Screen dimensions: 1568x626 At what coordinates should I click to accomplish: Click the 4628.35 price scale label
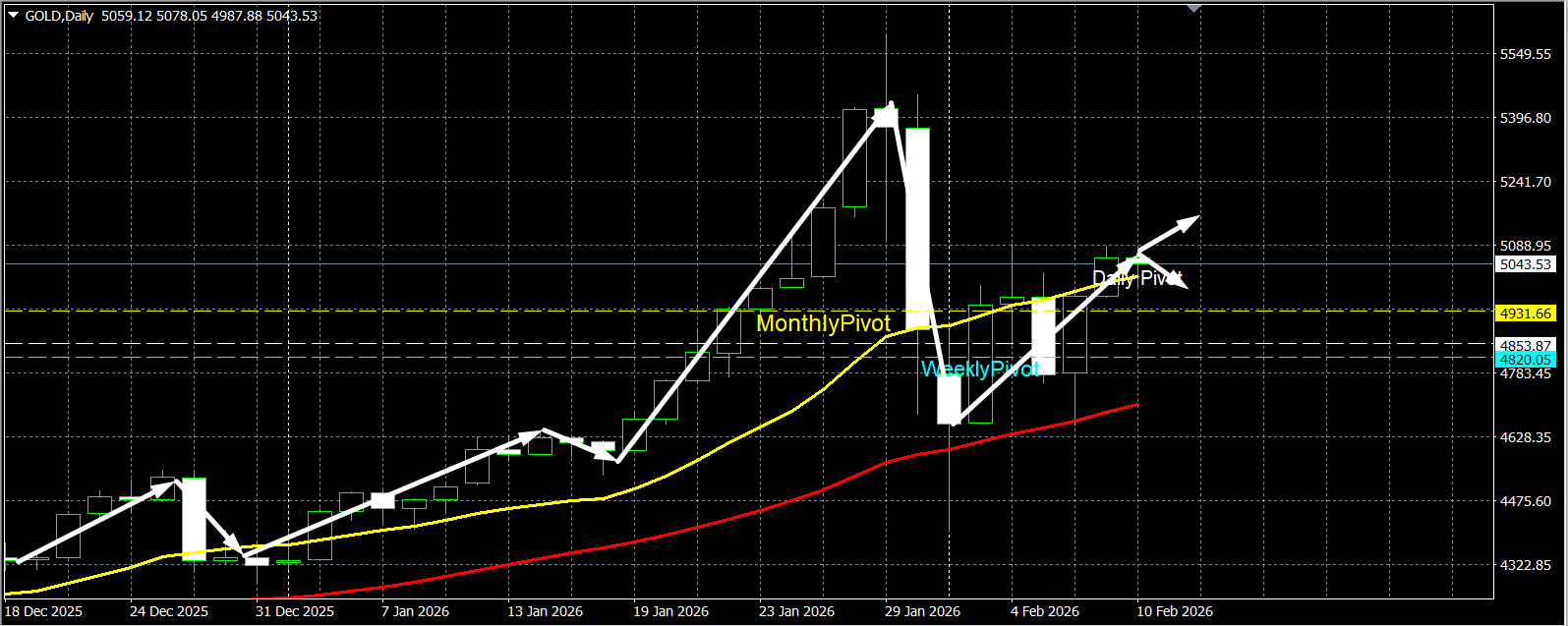(1526, 437)
